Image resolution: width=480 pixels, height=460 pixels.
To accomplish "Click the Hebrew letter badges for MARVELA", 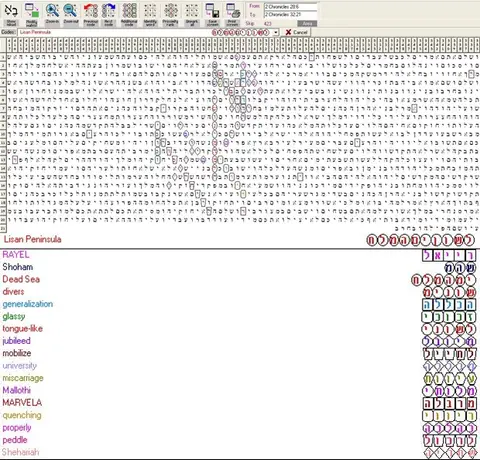I will coord(449,403).
